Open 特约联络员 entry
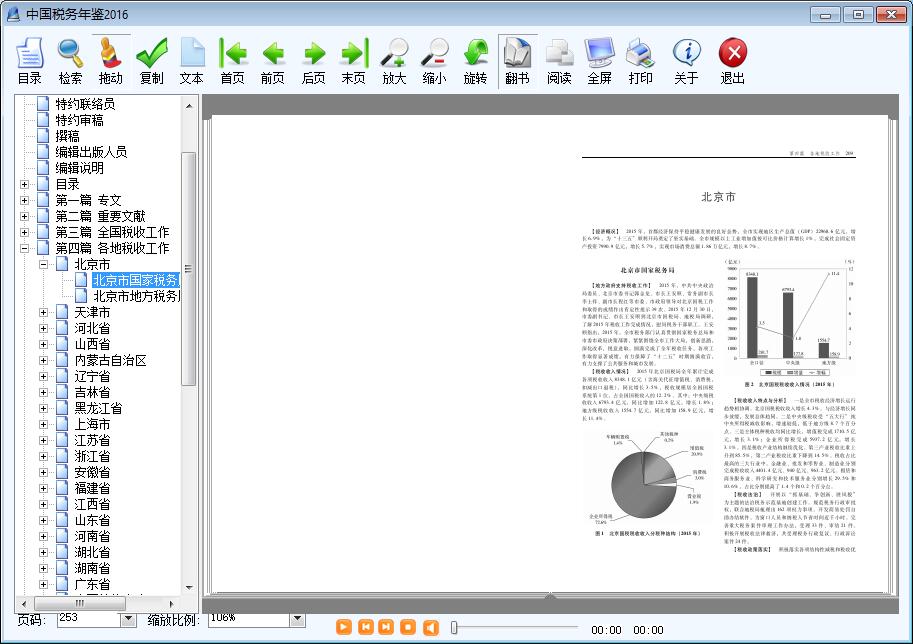This screenshot has width=913, height=644. coord(85,104)
